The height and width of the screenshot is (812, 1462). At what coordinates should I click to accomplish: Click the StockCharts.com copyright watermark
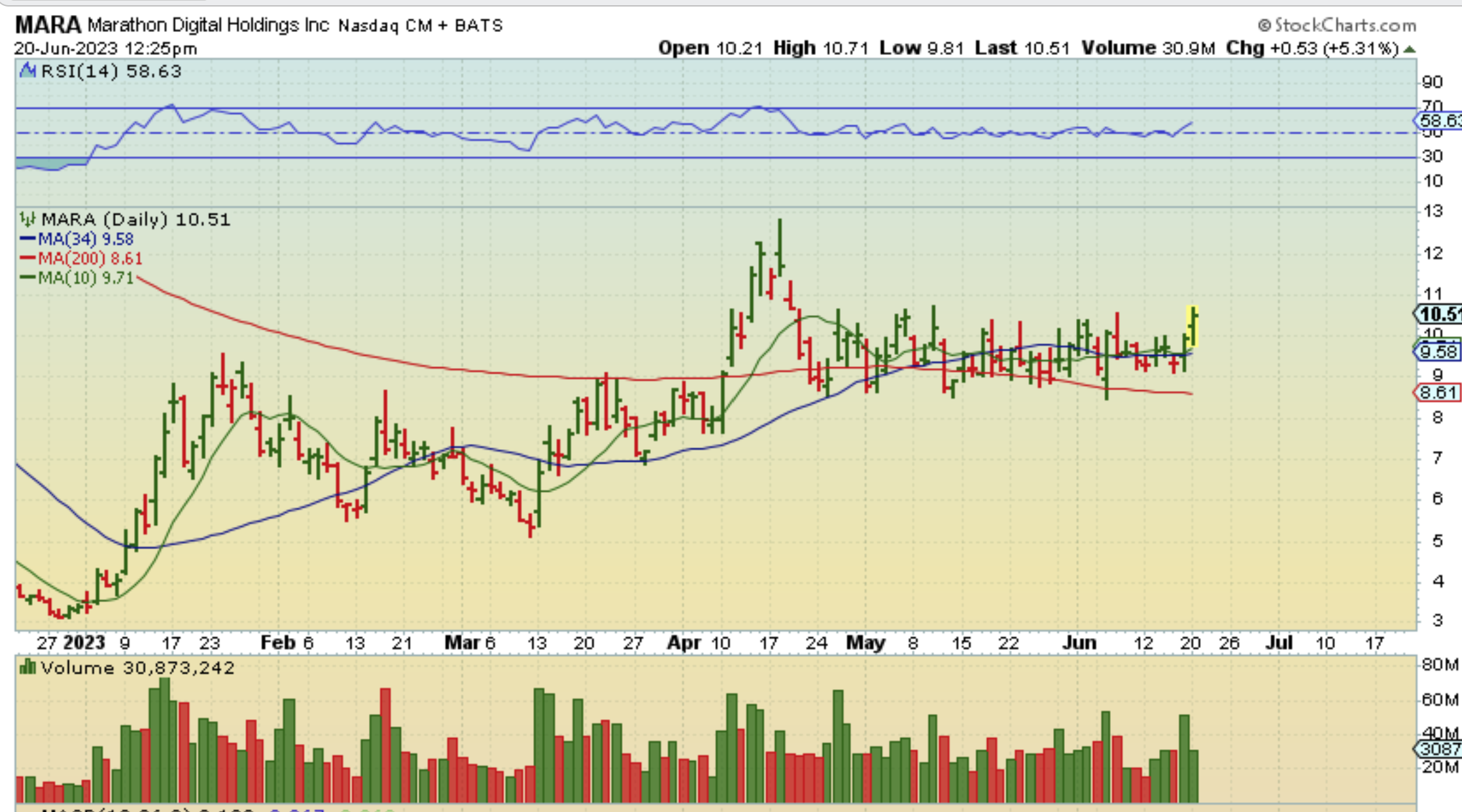[x=1336, y=25]
